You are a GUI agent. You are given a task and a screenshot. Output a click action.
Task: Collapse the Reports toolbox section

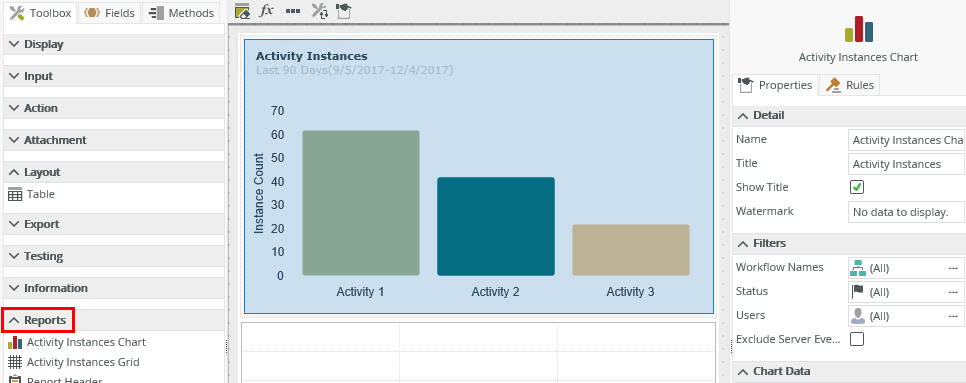(38, 320)
